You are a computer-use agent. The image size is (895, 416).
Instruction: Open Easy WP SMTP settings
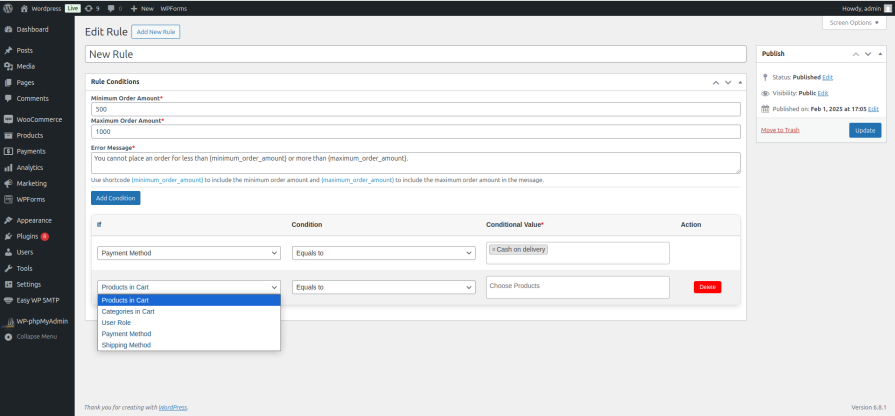tap(37, 300)
